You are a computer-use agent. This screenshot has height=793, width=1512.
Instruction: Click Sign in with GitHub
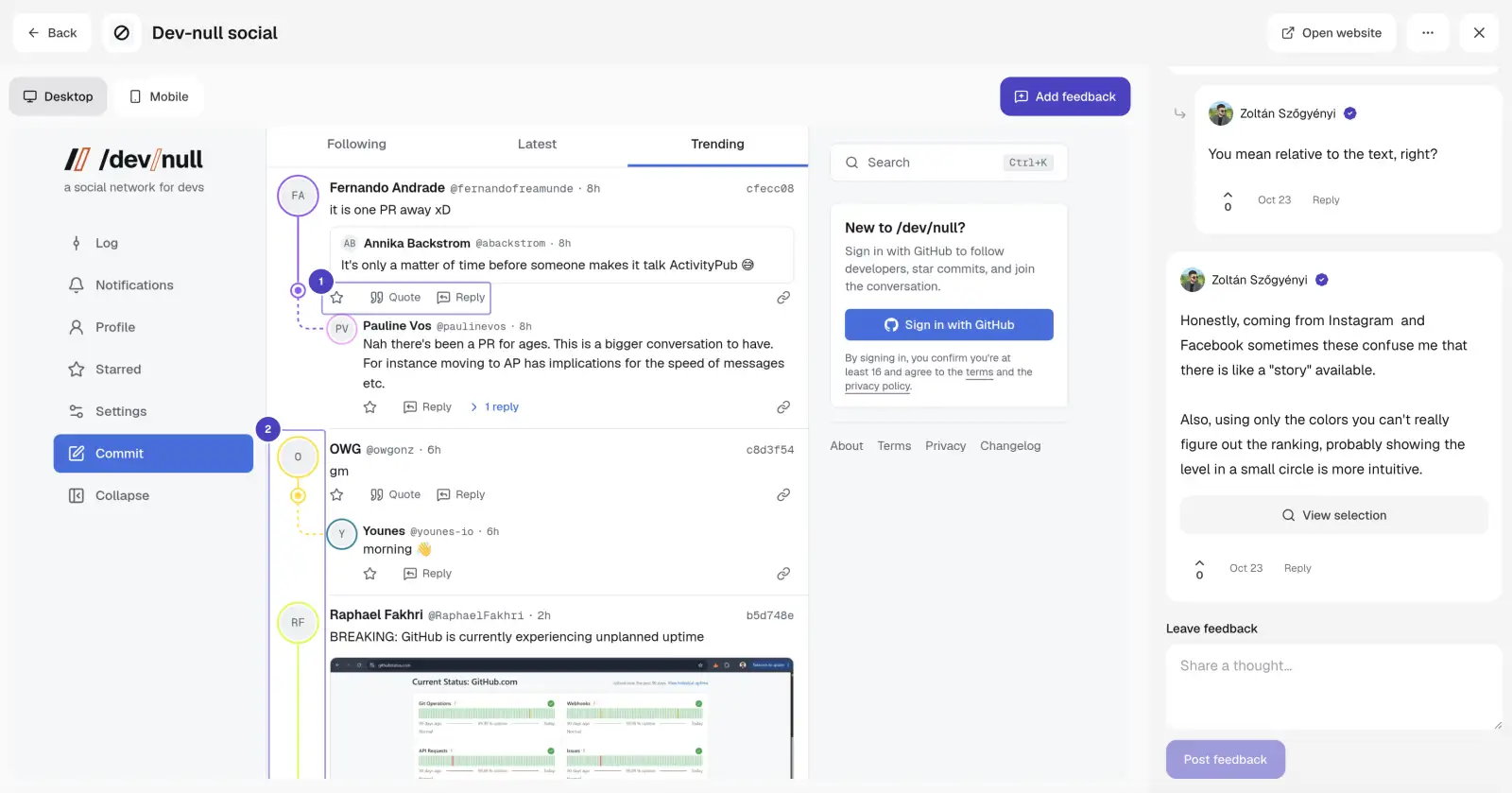click(949, 325)
